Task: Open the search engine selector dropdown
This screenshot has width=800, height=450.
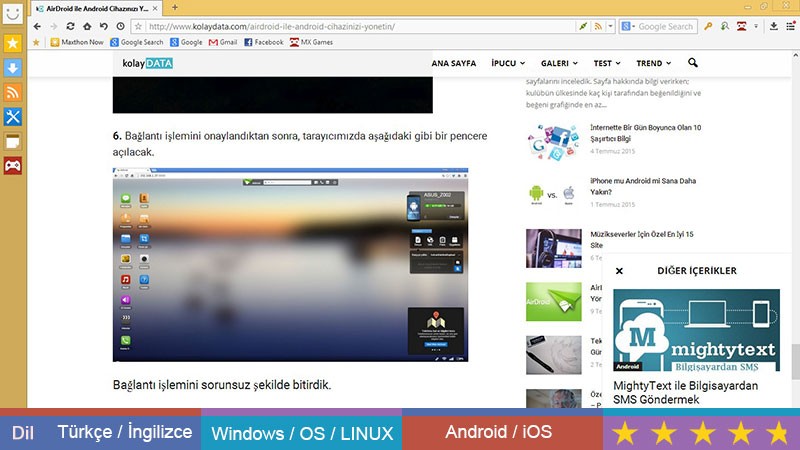Action: [628, 27]
